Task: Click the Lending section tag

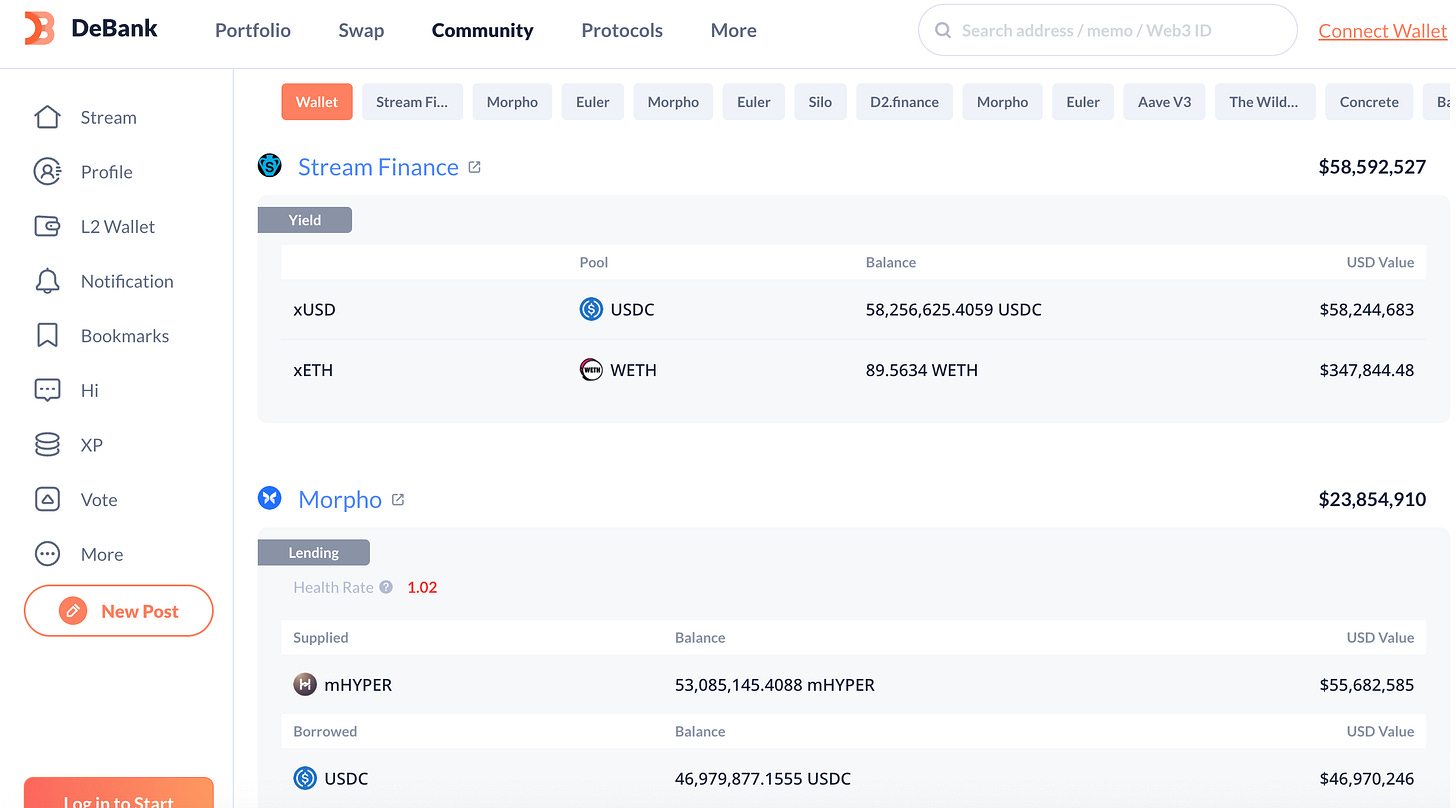Action: pyautogui.click(x=314, y=552)
